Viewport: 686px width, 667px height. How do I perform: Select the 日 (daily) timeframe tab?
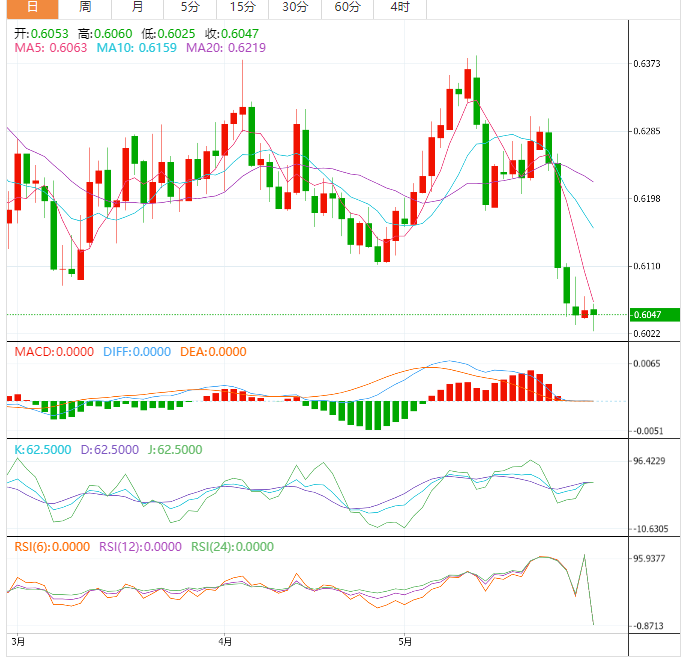[x=32, y=8]
